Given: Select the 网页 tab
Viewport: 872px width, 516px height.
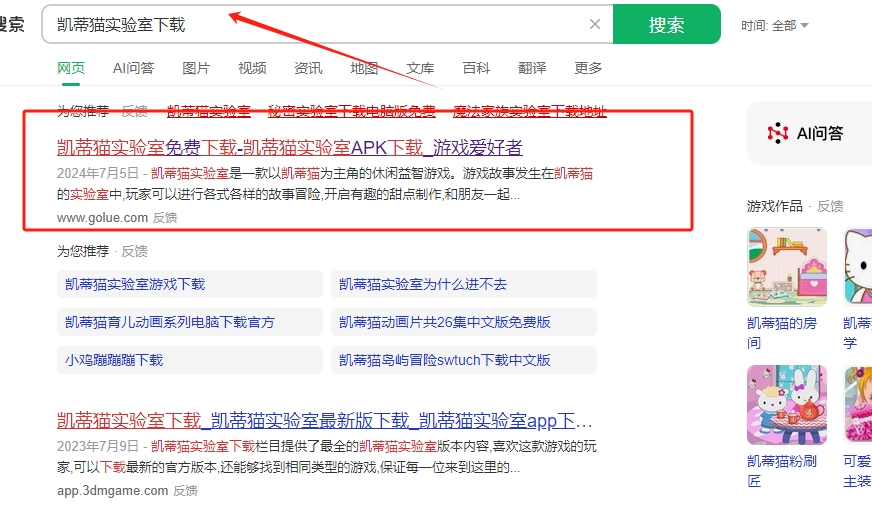Looking at the screenshot, I should (71, 68).
